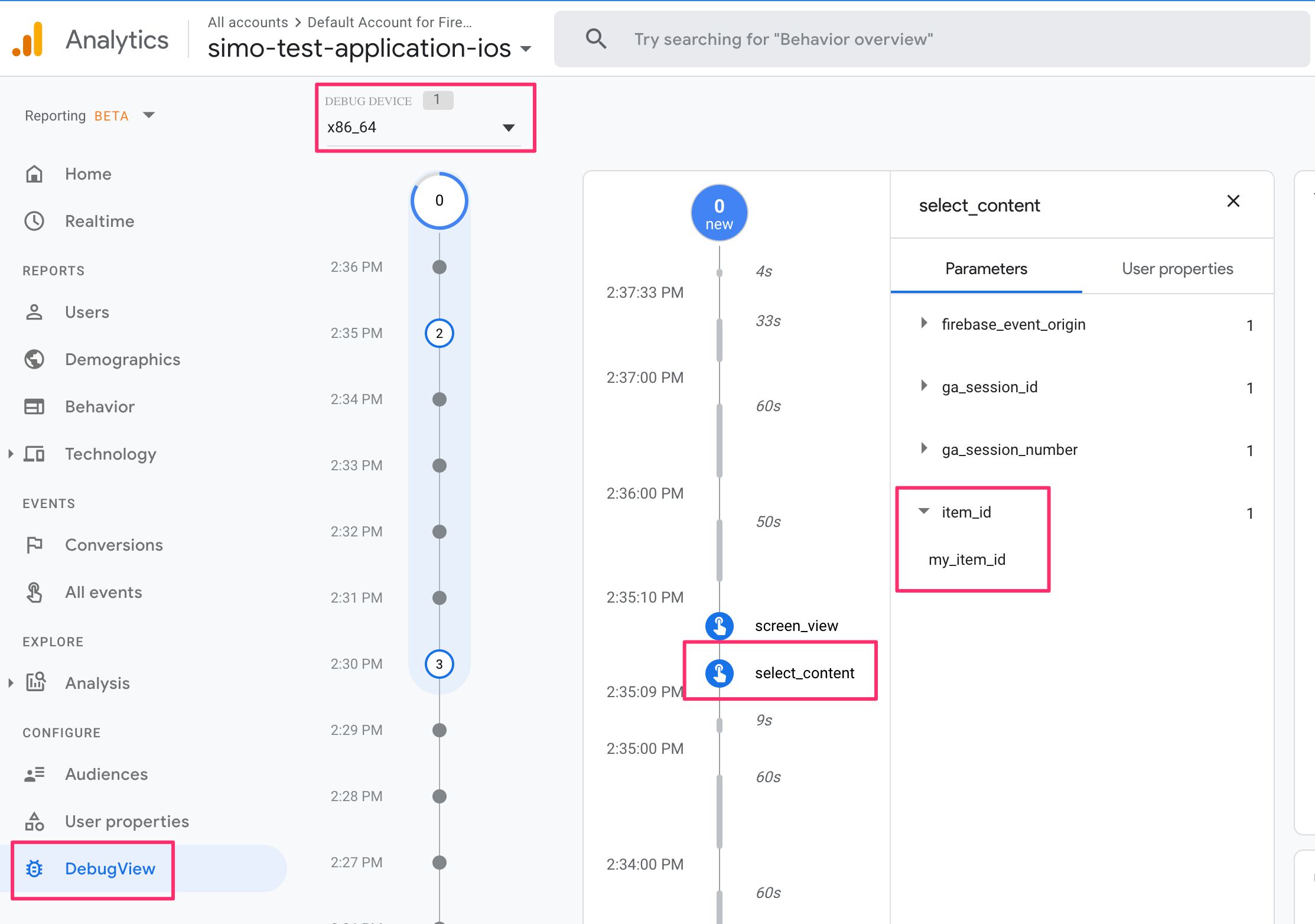Image resolution: width=1315 pixels, height=924 pixels.
Task: Click the All accounts breadcrumb link
Action: [248, 22]
